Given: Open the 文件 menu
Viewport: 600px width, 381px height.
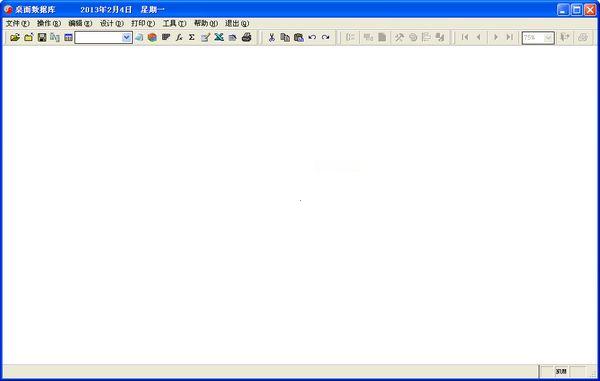Looking at the screenshot, I should tap(18, 23).
